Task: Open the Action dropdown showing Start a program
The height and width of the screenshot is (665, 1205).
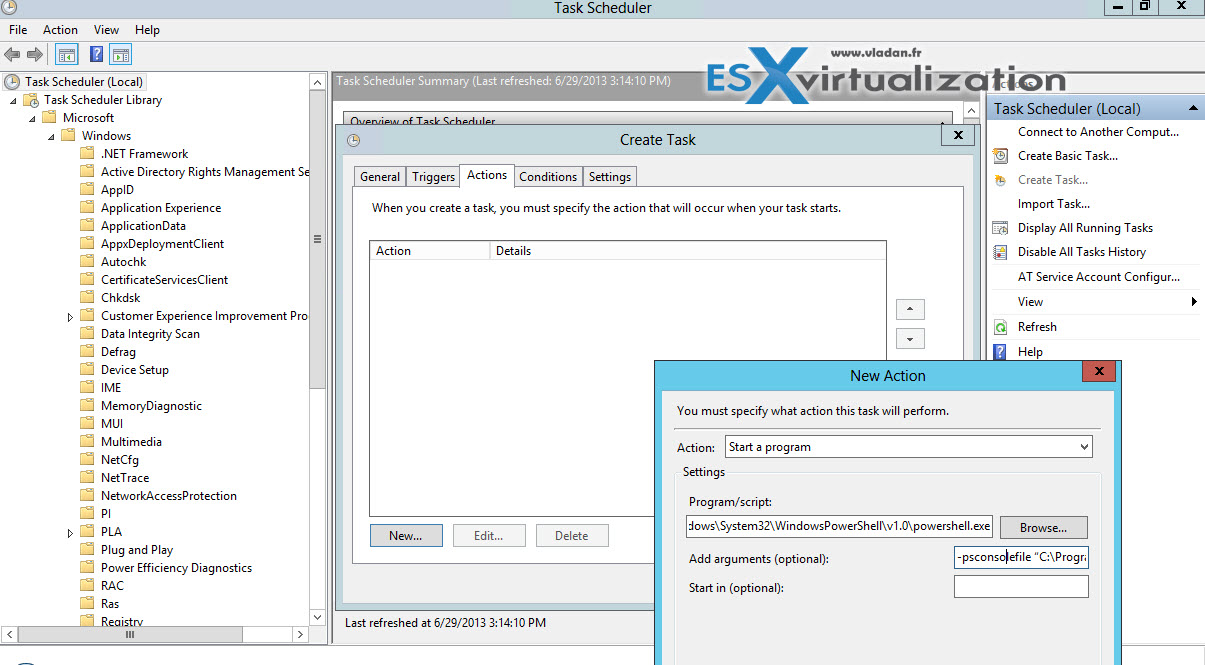Action: point(908,447)
